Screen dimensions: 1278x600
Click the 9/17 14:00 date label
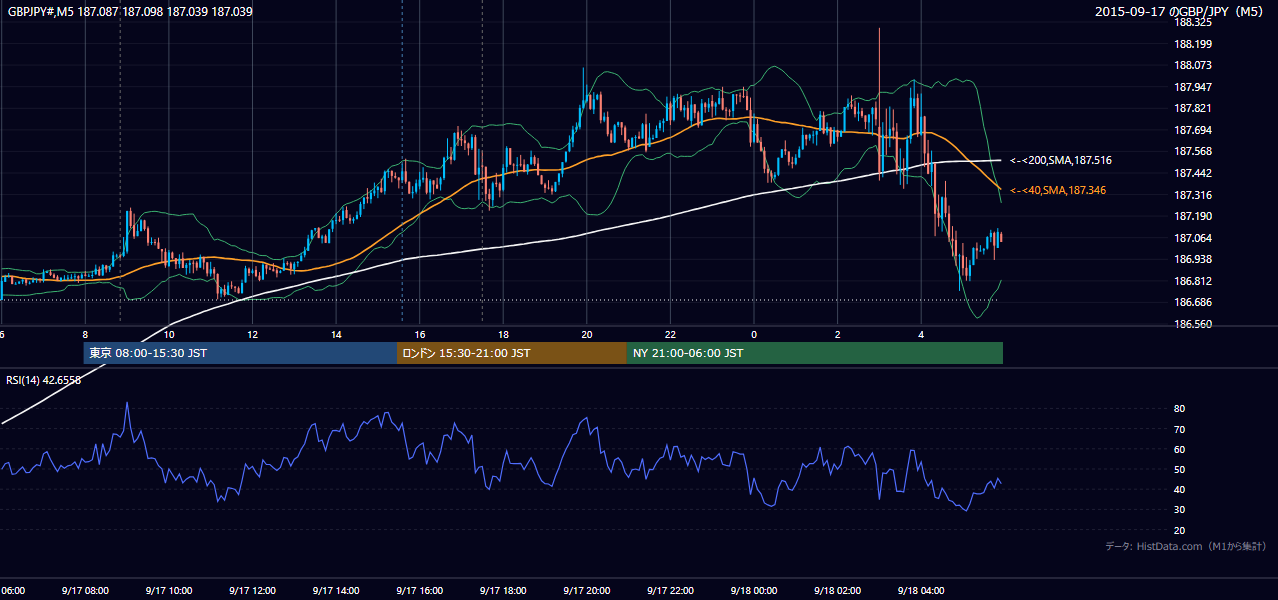[336, 591]
